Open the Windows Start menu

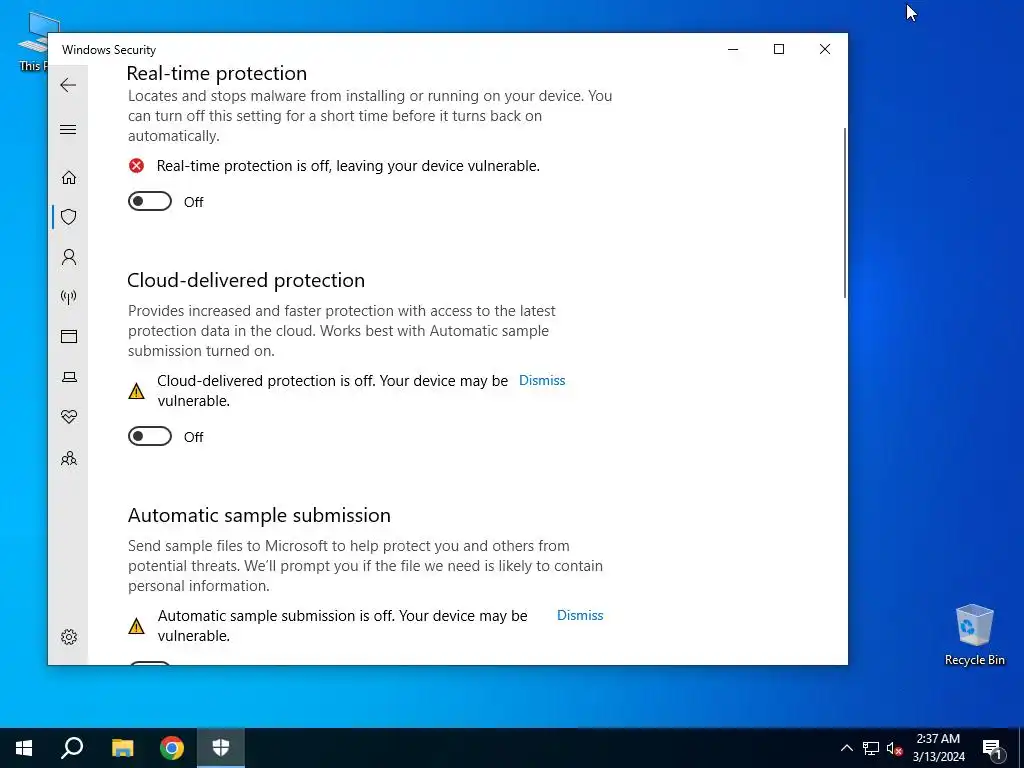click(24, 748)
